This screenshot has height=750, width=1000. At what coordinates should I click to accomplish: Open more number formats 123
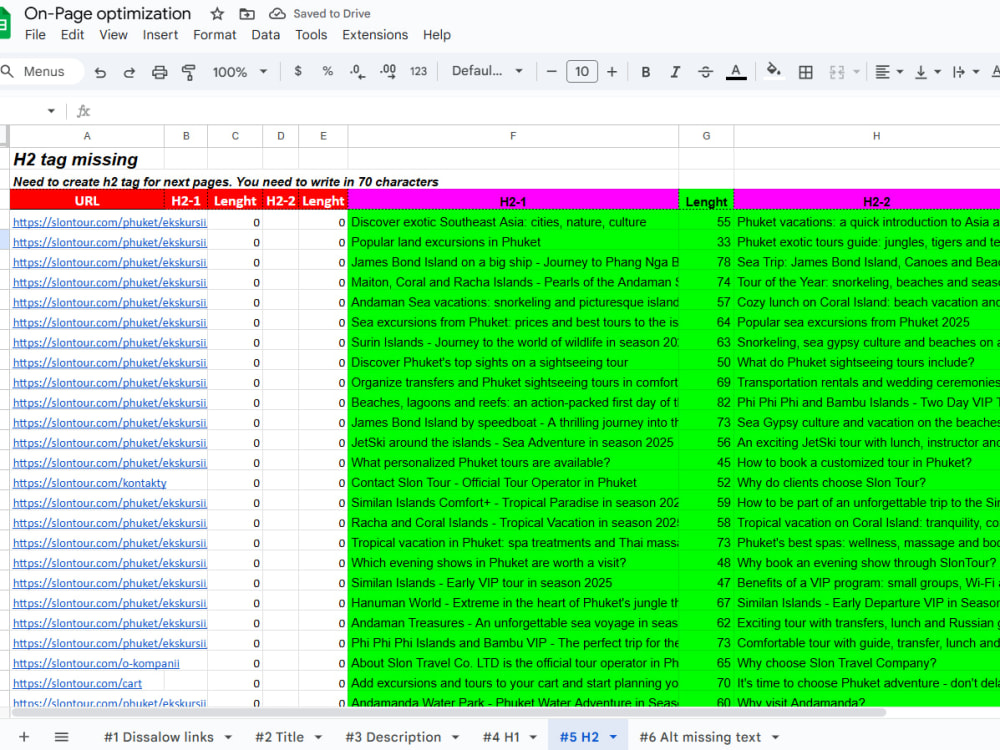(x=418, y=71)
